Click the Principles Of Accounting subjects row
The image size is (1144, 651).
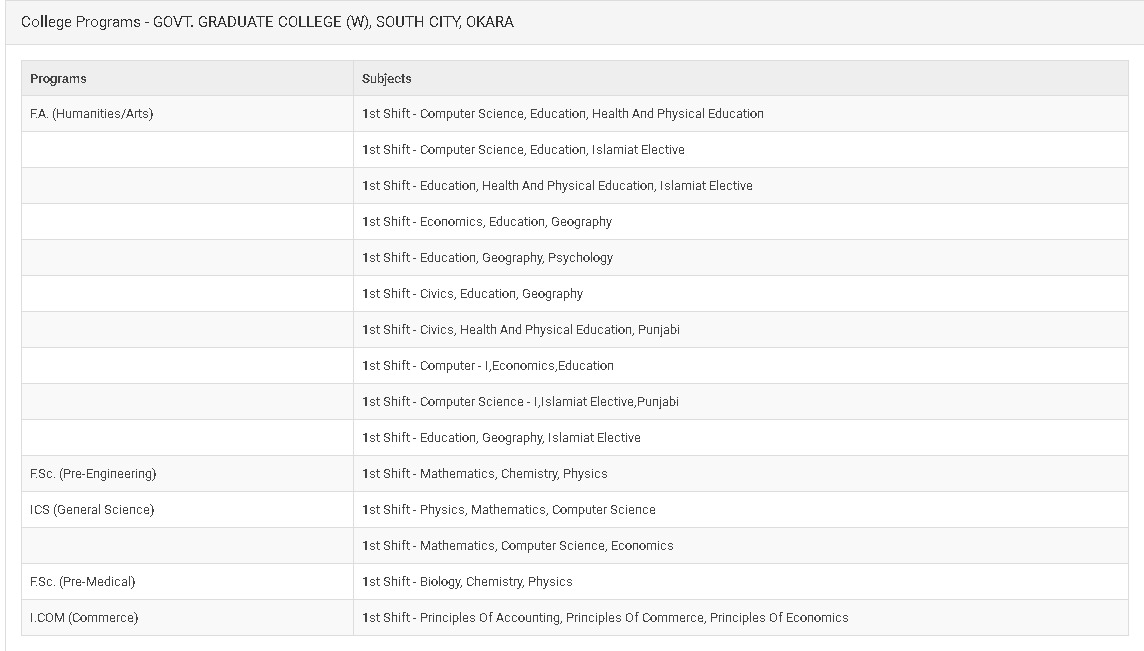coord(741,617)
